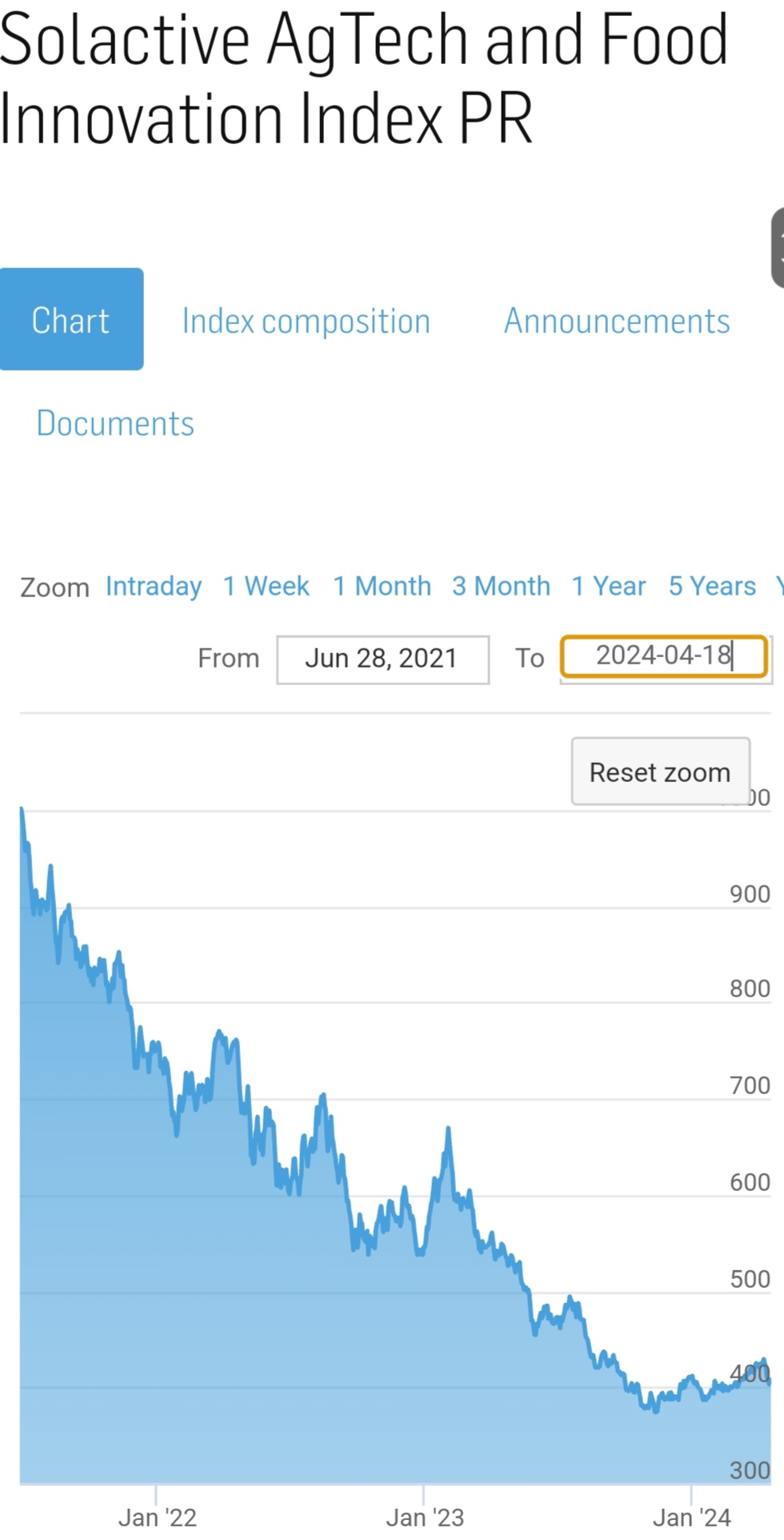Click the Jan '24 axis label
This screenshot has height=1540, width=784.
point(692,1517)
